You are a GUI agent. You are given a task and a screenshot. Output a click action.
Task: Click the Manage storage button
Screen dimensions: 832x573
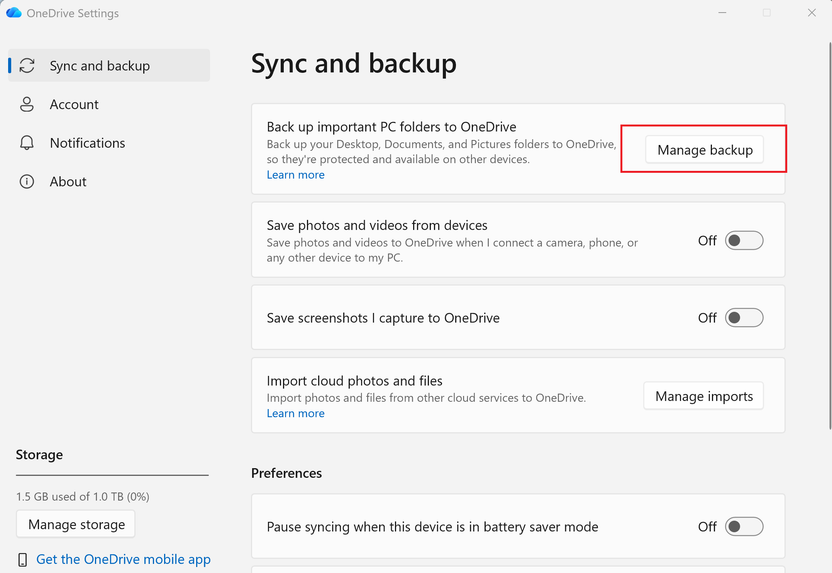click(76, 524)
